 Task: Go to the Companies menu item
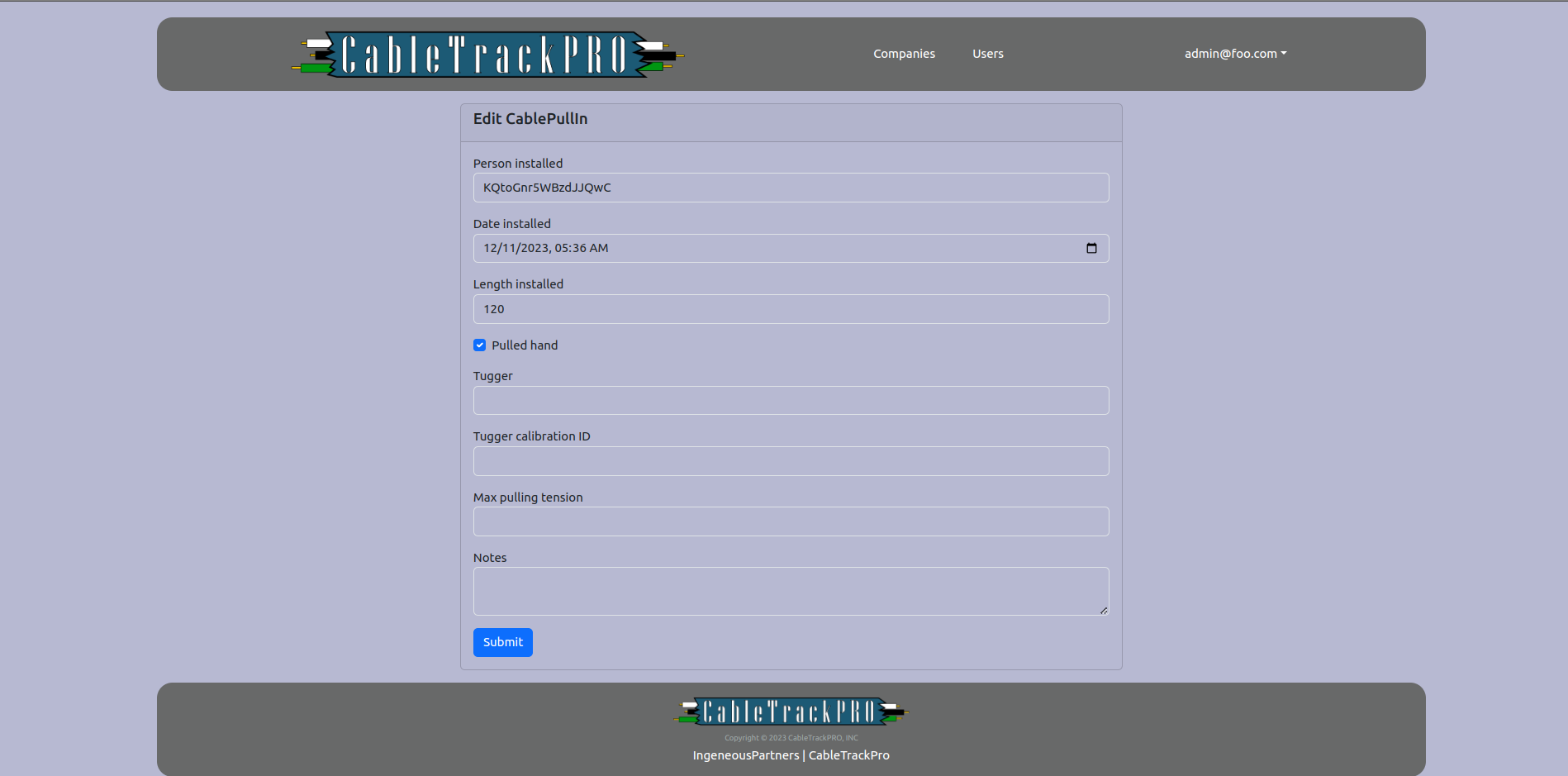click(904, 54)
